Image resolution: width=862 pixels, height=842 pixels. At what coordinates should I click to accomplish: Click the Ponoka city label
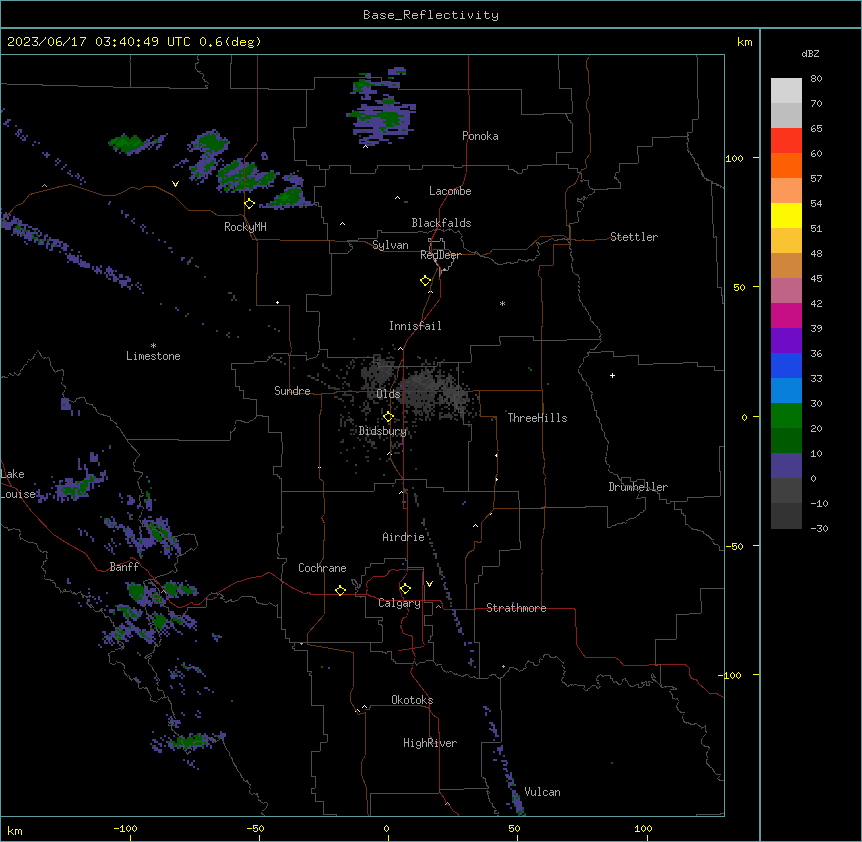(x=480, y=136)
